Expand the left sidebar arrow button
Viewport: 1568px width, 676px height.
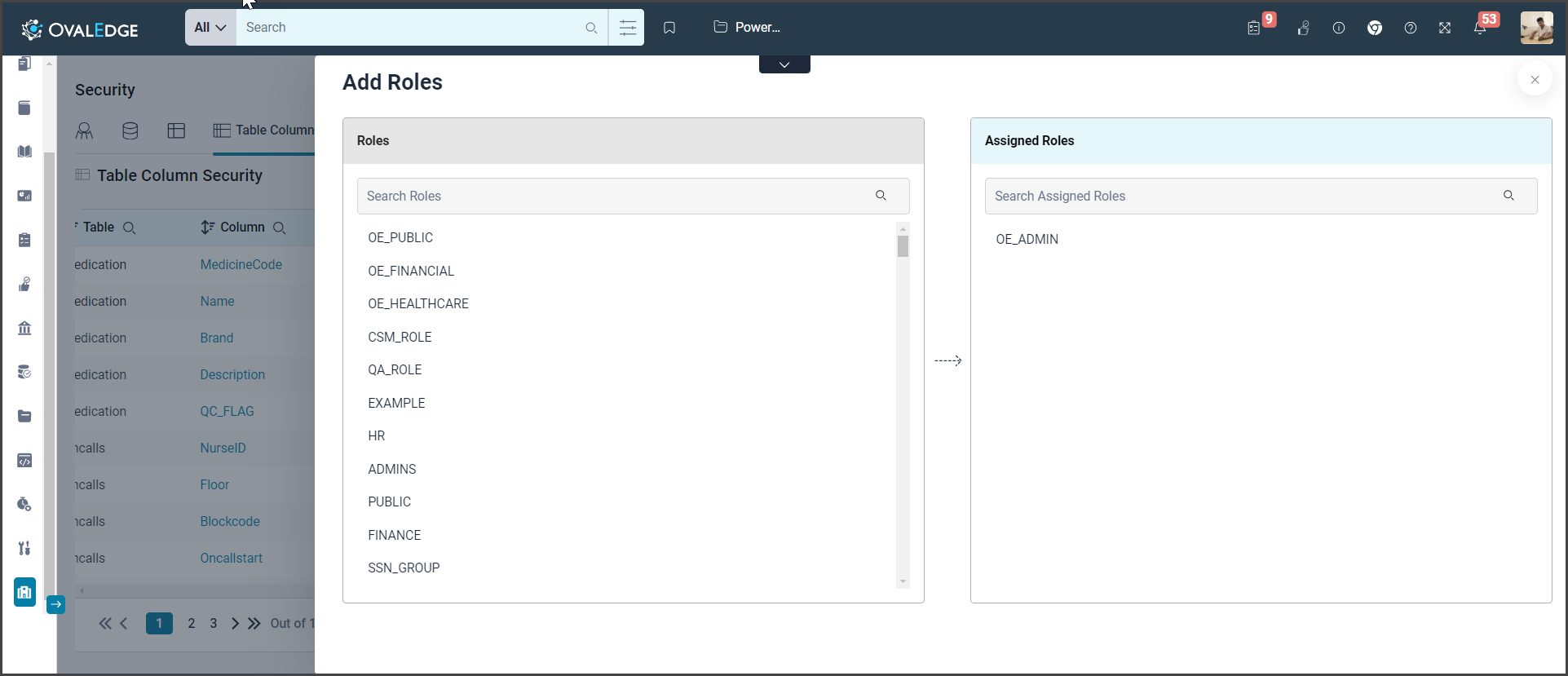coord(55,604)
